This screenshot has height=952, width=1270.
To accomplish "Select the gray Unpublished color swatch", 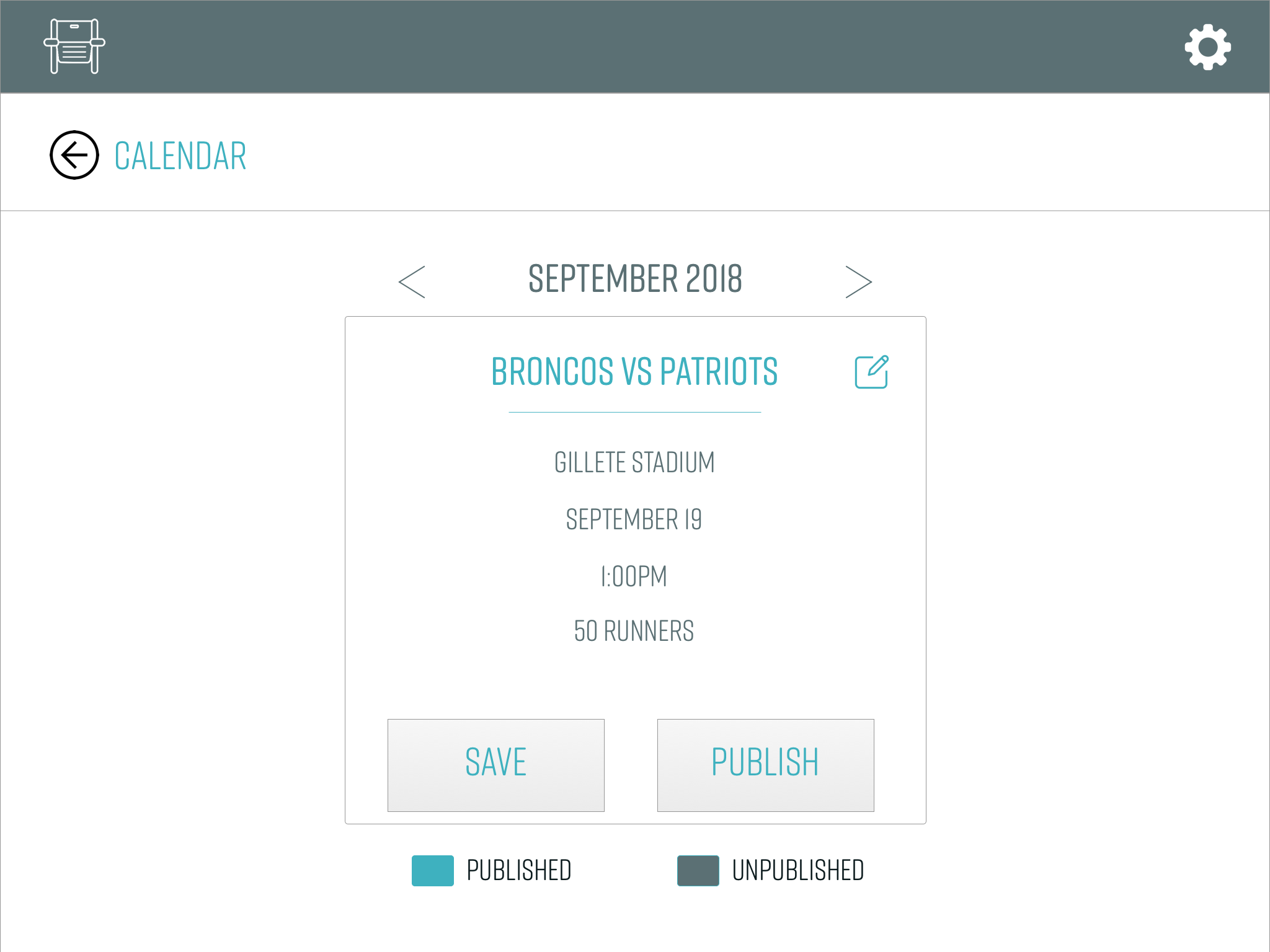I will pyautogui.click(x=698, y=871).
